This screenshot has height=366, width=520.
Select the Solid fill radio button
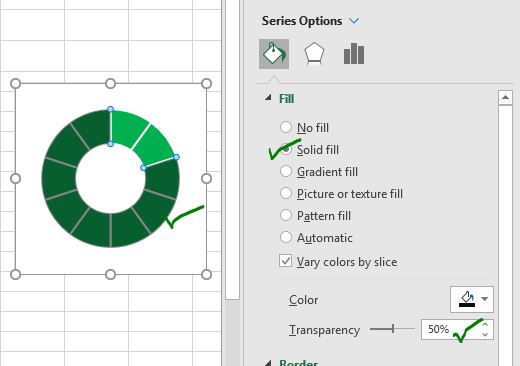click(x=286, y=149)
